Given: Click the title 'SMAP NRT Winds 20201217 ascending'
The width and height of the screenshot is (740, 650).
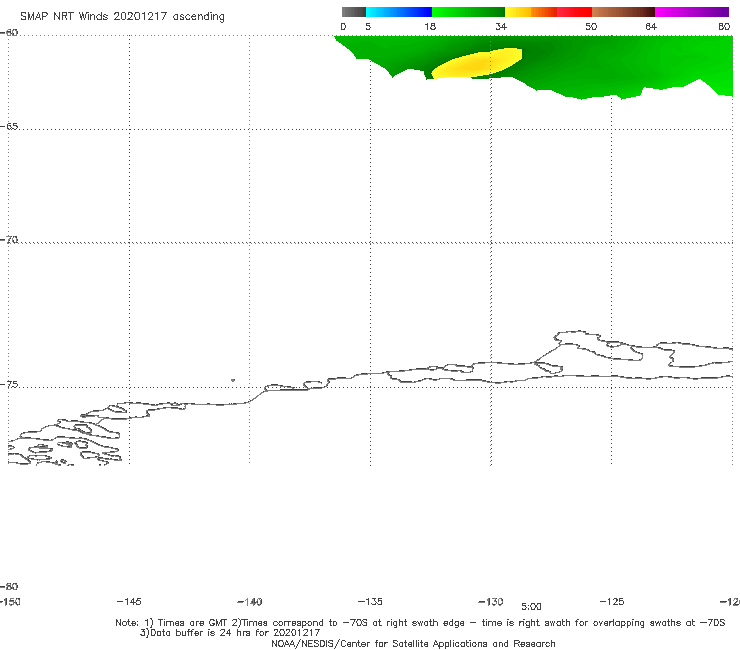Looking at the screenshot, I should tap(122, 17).
